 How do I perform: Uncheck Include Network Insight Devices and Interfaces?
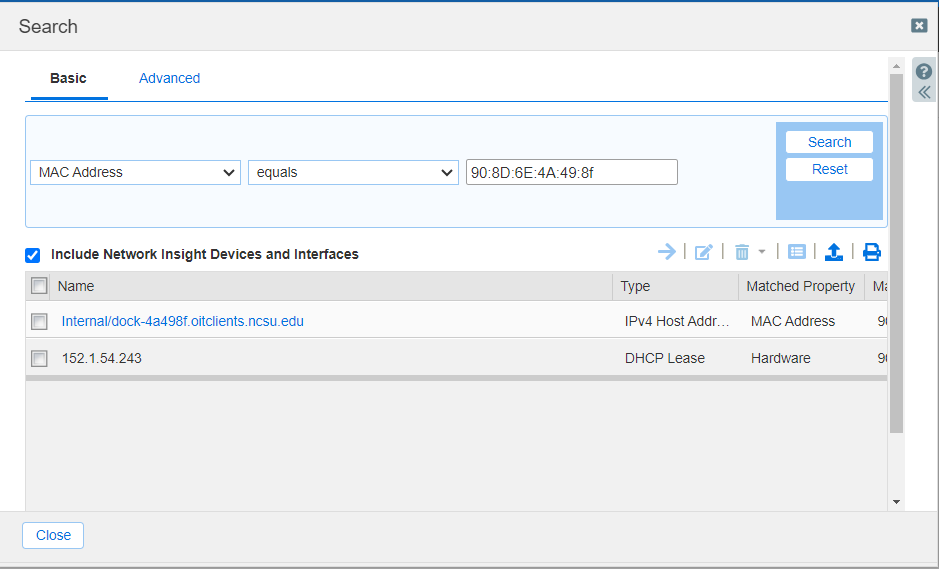point(33,255)
